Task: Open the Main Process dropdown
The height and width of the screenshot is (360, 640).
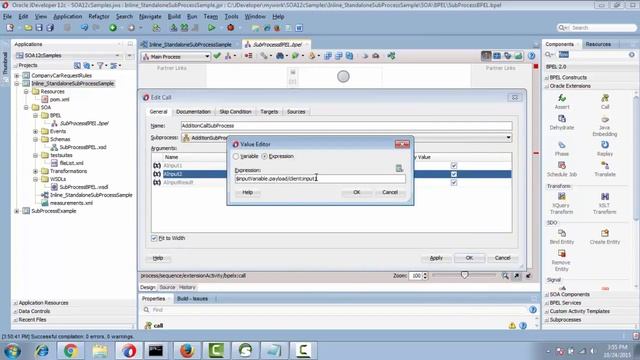Action: [x=176, y=56]
